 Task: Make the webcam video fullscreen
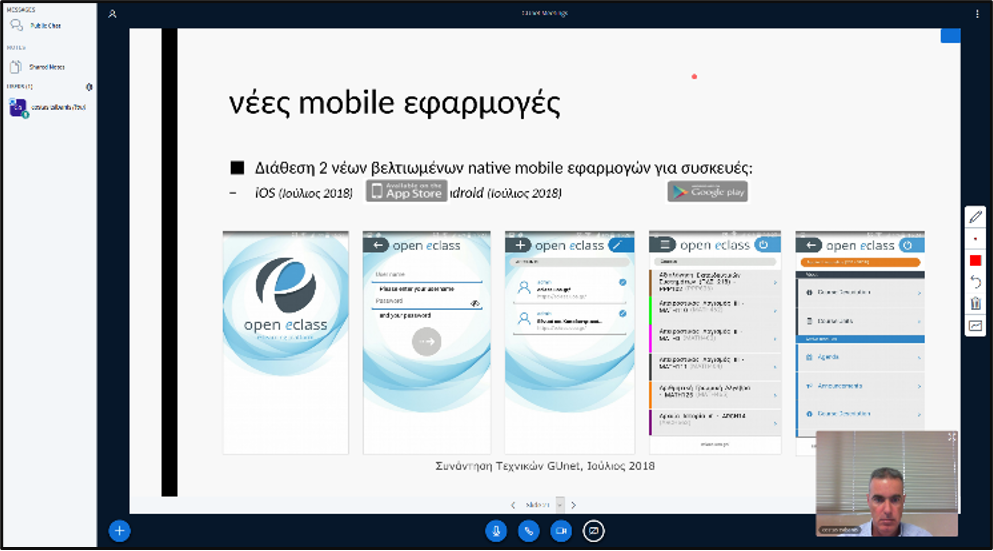951,438
